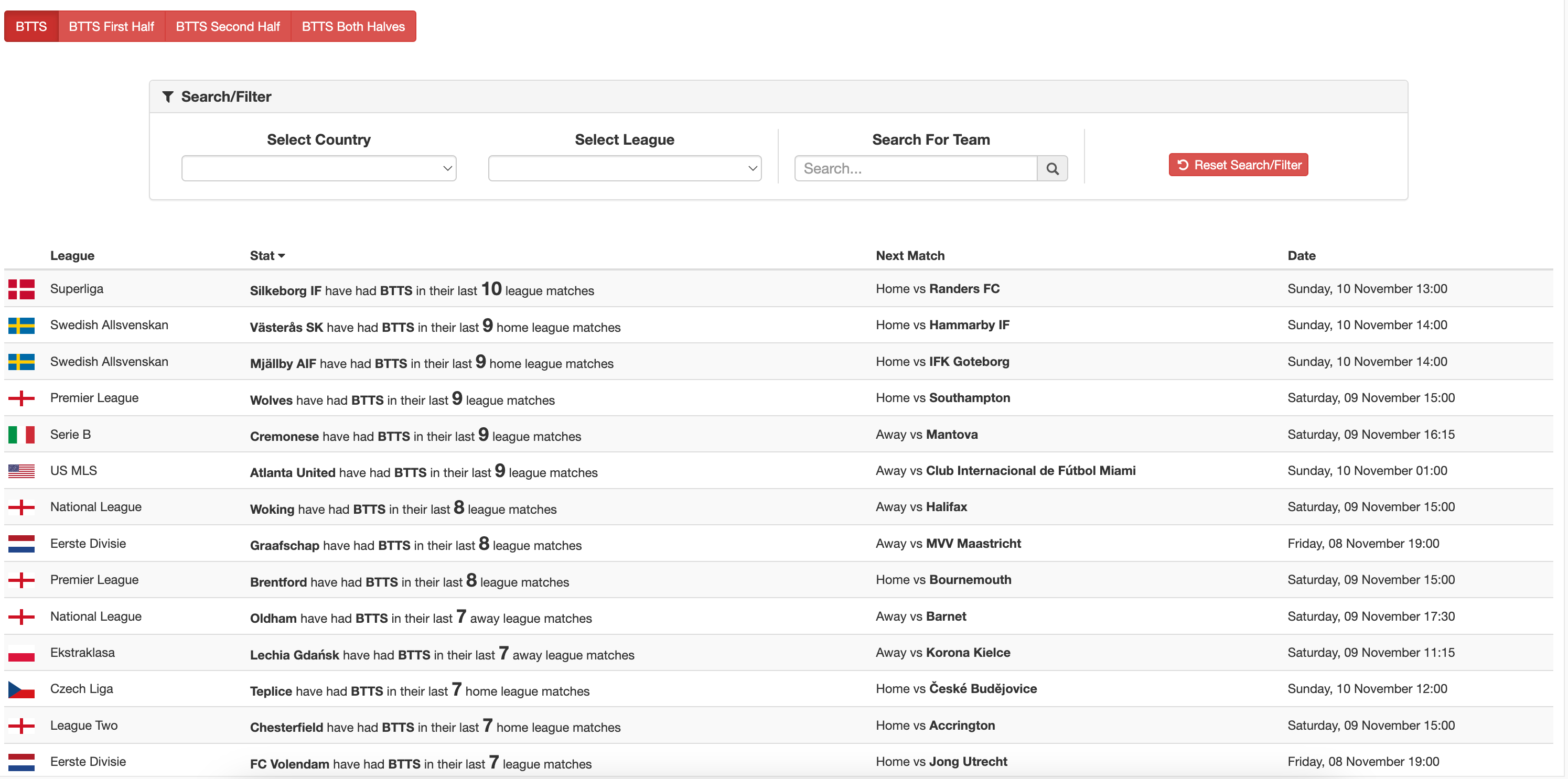Click the Silkeborg IF team link
The width and height of the screenshot is (1568, 779).
[x=285, y=291]
